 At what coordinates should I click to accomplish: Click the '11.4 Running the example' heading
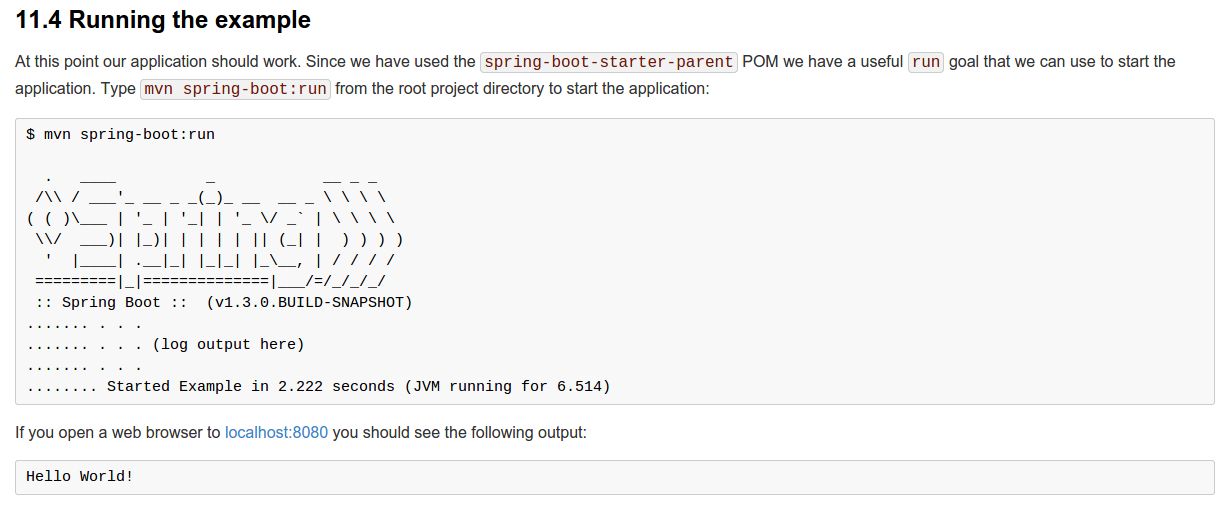point(163,20)
